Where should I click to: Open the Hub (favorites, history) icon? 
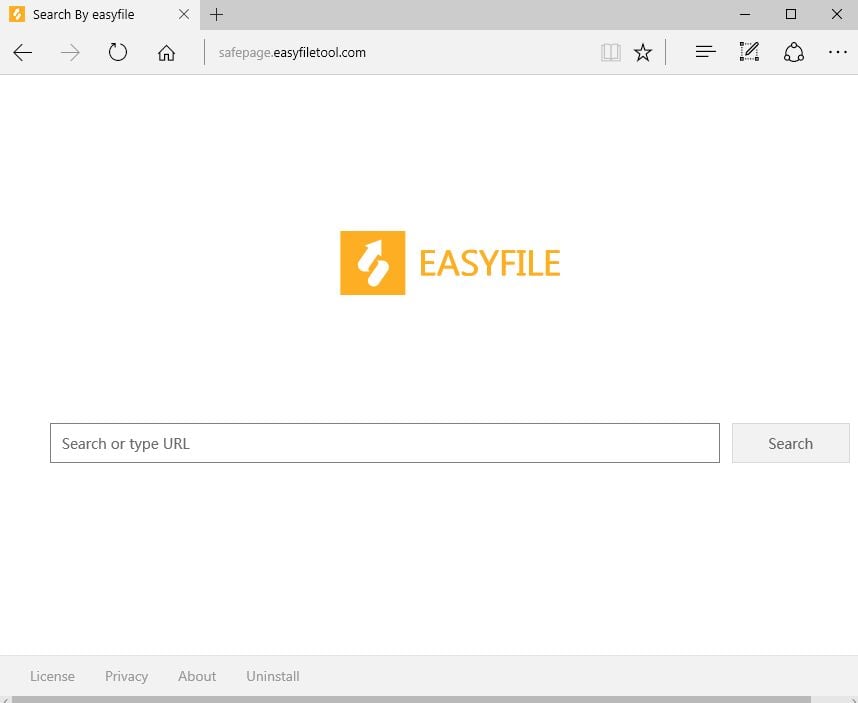705,52
